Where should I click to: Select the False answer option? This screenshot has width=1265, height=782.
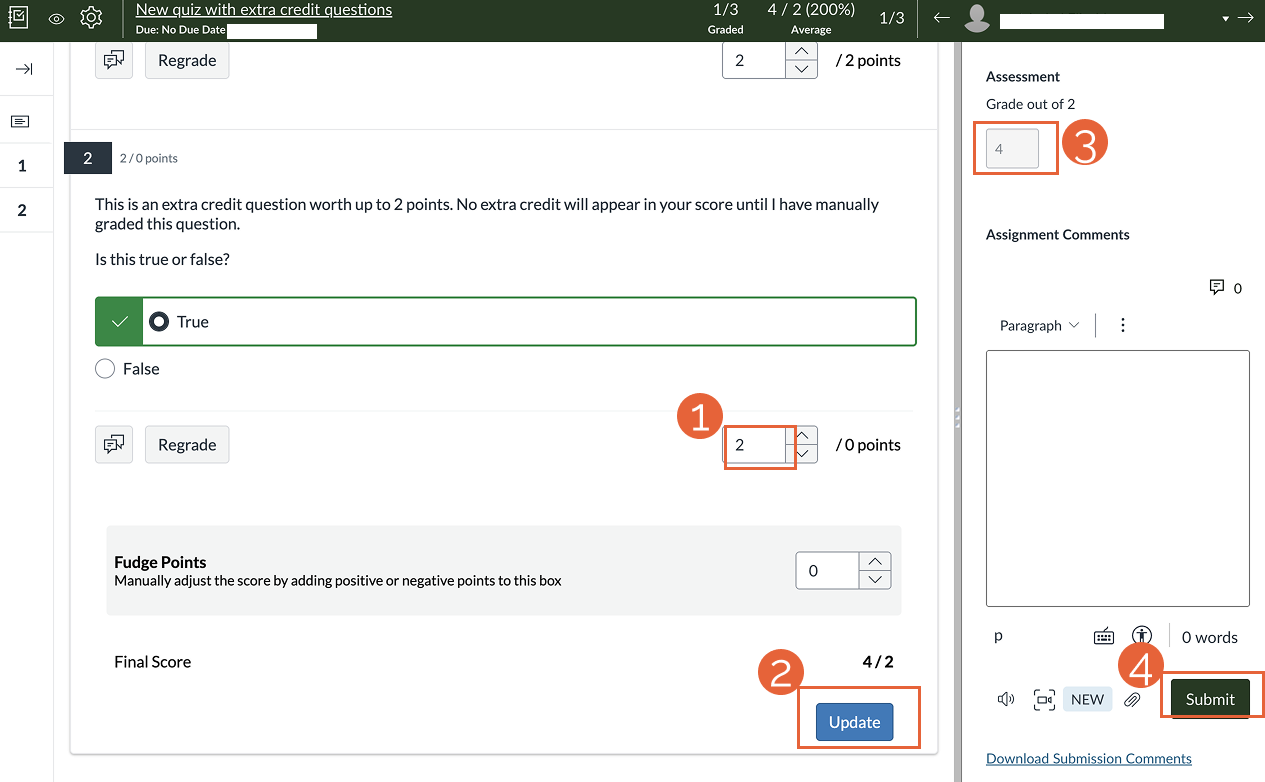point(104,368)
